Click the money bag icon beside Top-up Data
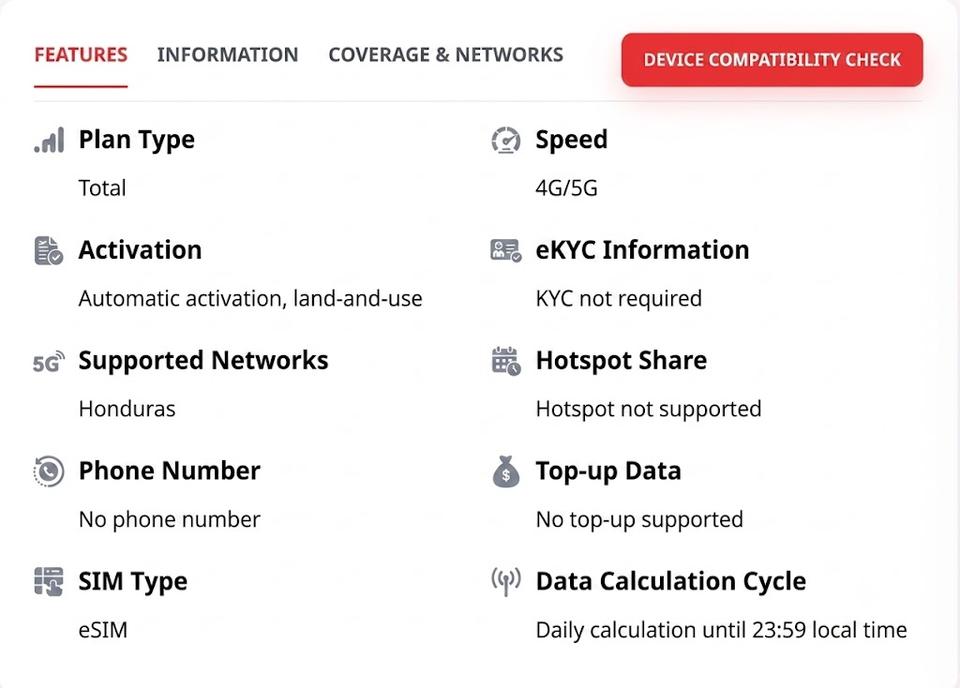 pyautogui.click(x=506, y=472)
